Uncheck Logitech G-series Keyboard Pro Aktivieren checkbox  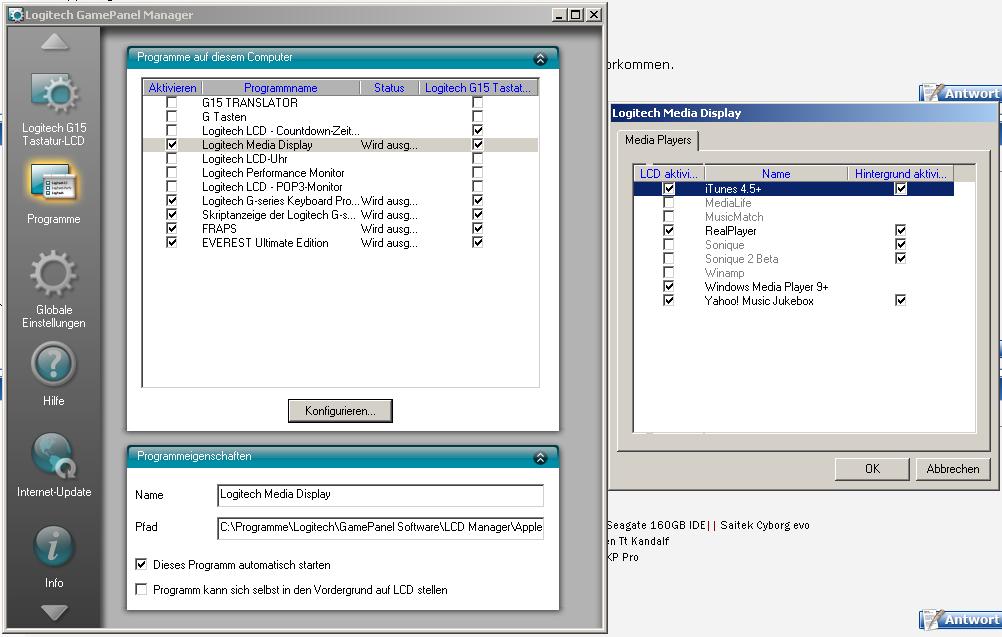point(171,200)
